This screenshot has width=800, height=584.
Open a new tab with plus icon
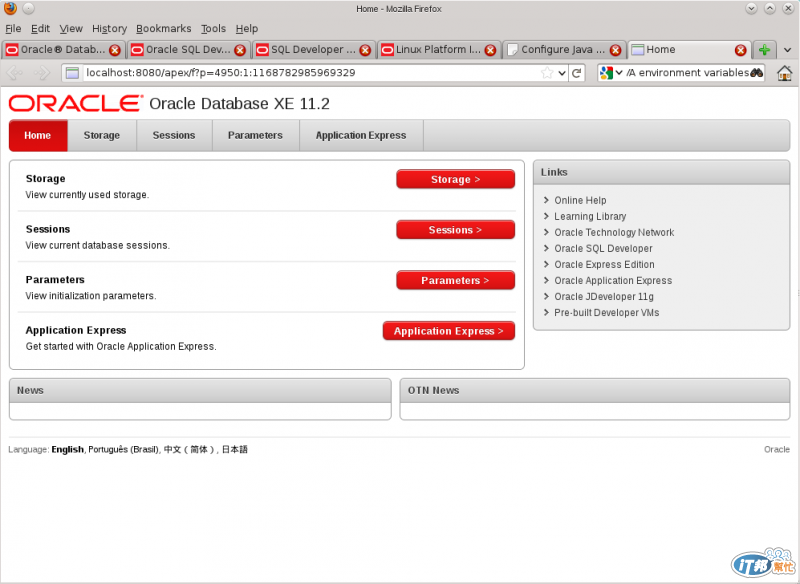pyautogui.click(x=764, y=49)
